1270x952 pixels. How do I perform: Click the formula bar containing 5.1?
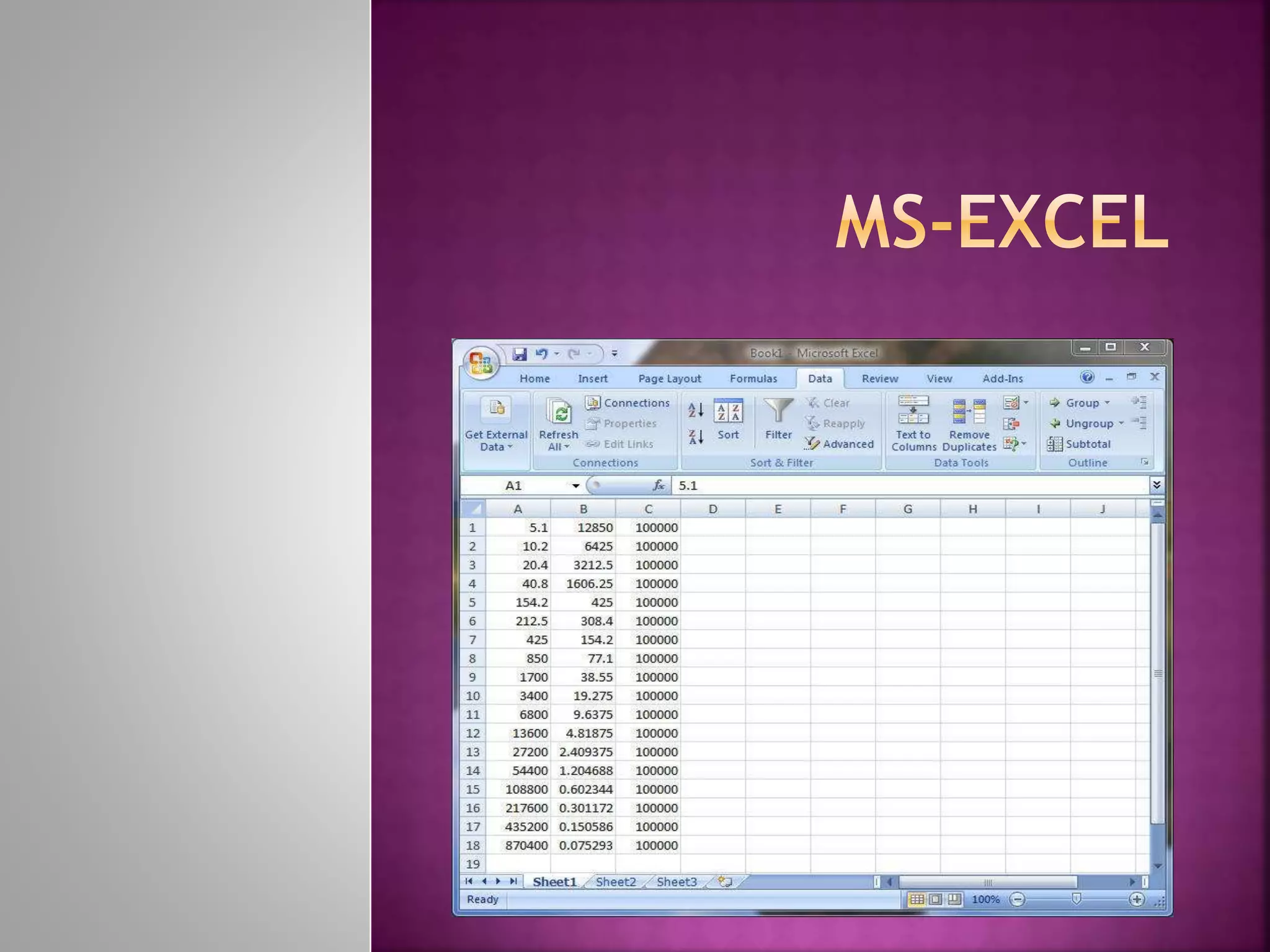(x=910, y=486)
